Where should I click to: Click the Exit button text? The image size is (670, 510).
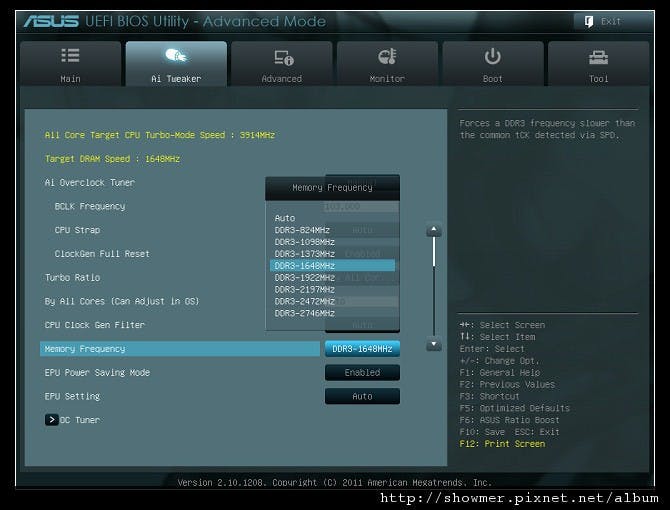tap(611, 21)
